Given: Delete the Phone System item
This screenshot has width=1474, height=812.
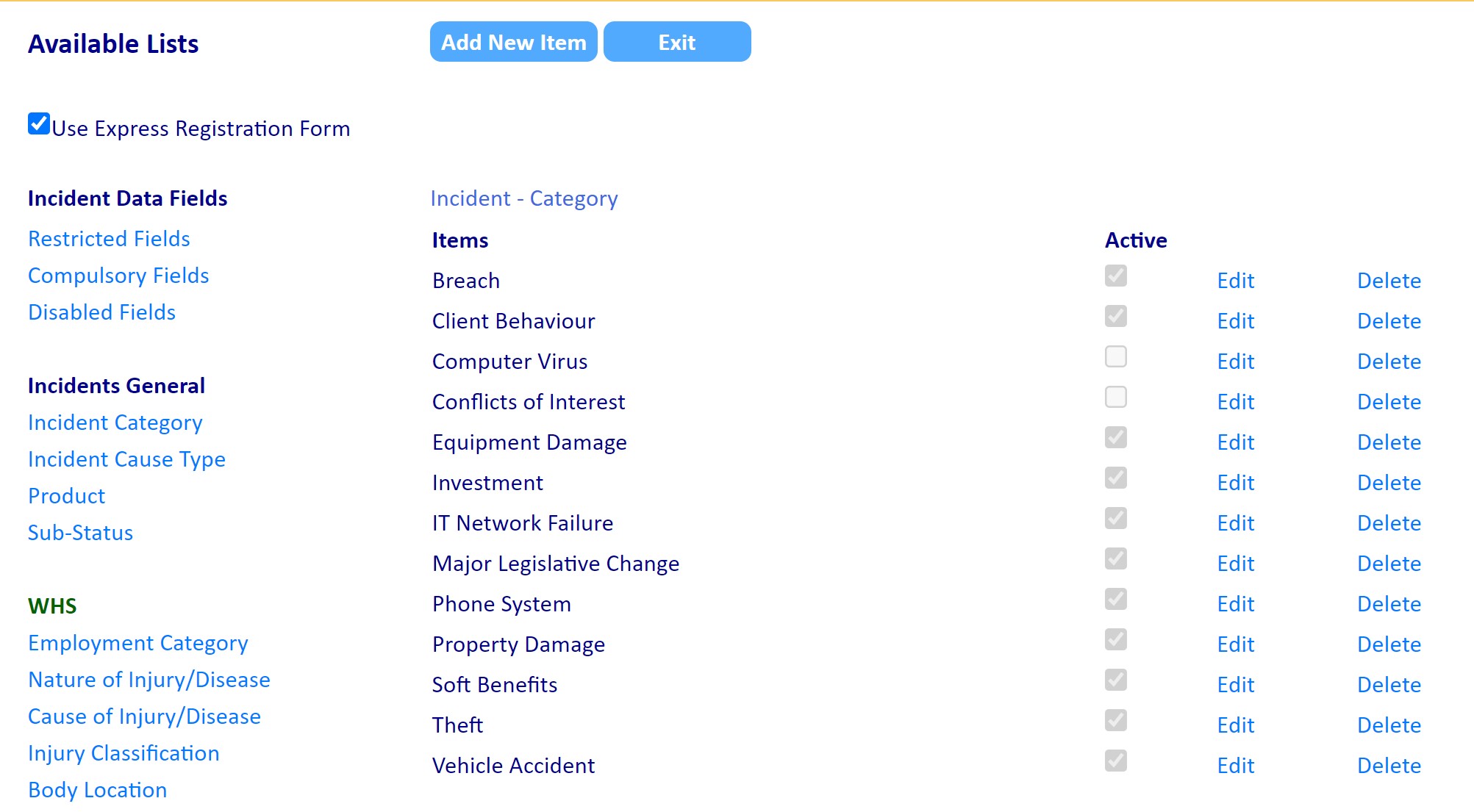Looking at the screenshot, I should point(1389,604).
